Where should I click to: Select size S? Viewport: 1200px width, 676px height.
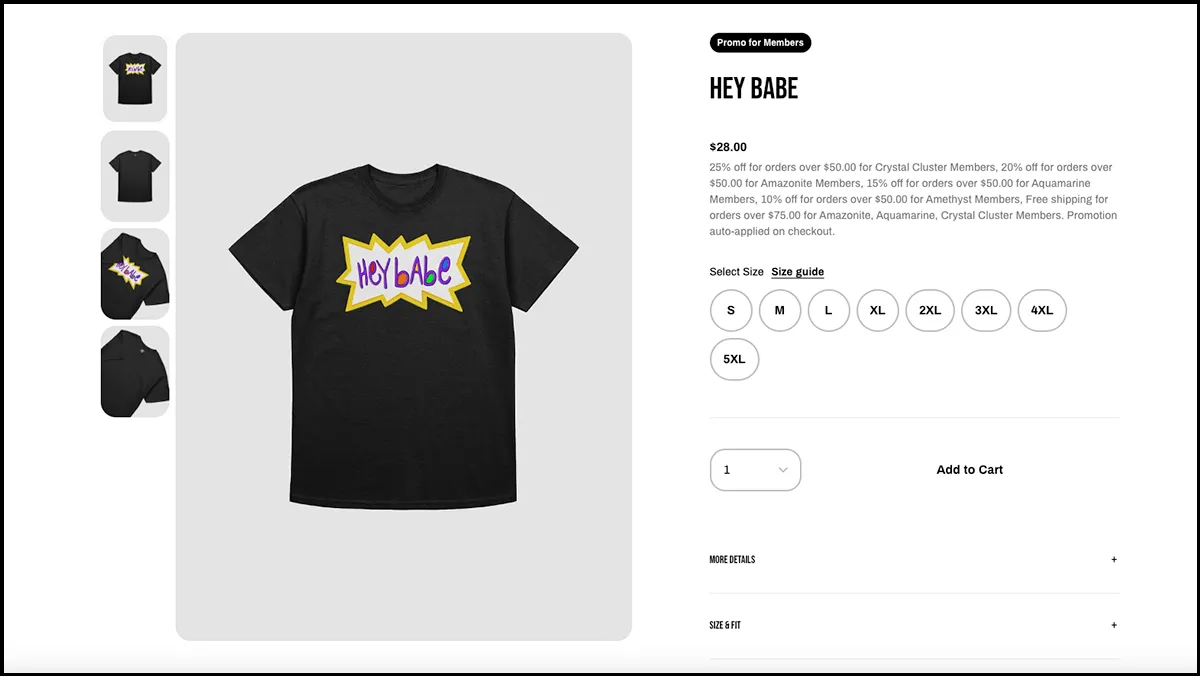[731, 310]
